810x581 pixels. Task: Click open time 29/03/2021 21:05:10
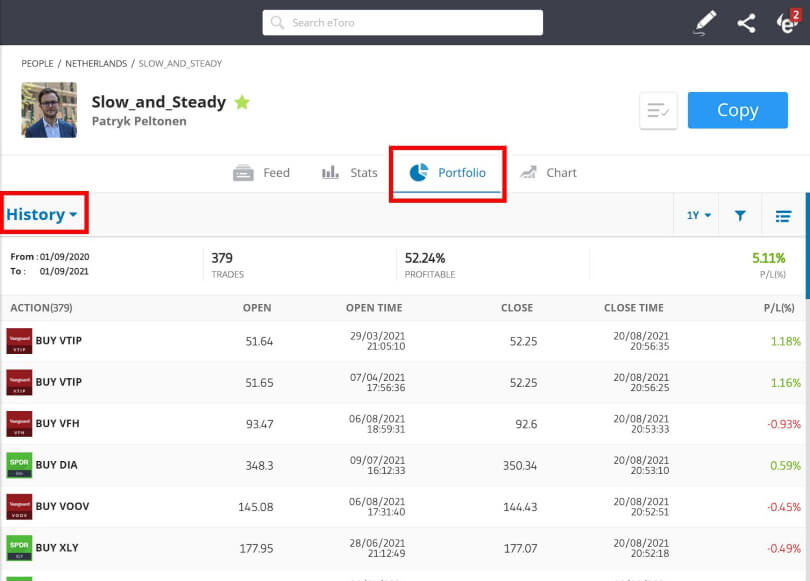pos(378,341)
